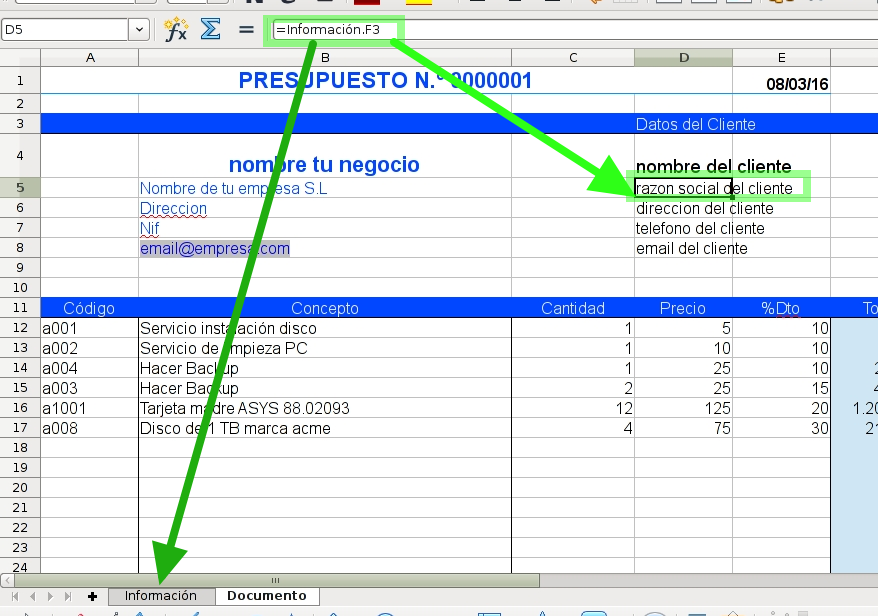This screenshot has height=616, width=878.
Task: Add a new sheet with the plus icon
Action: (x=92, y=595)
